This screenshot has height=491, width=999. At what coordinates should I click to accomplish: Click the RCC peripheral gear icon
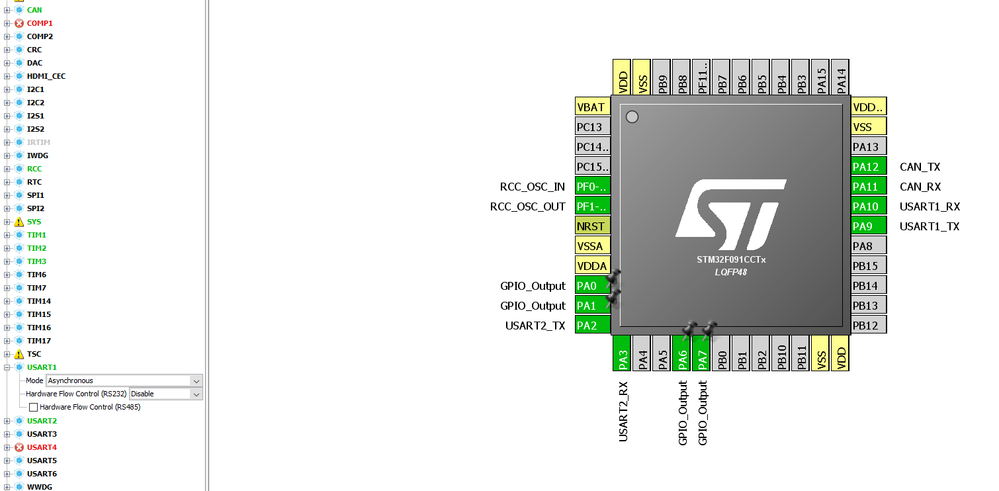click(19, 169)
